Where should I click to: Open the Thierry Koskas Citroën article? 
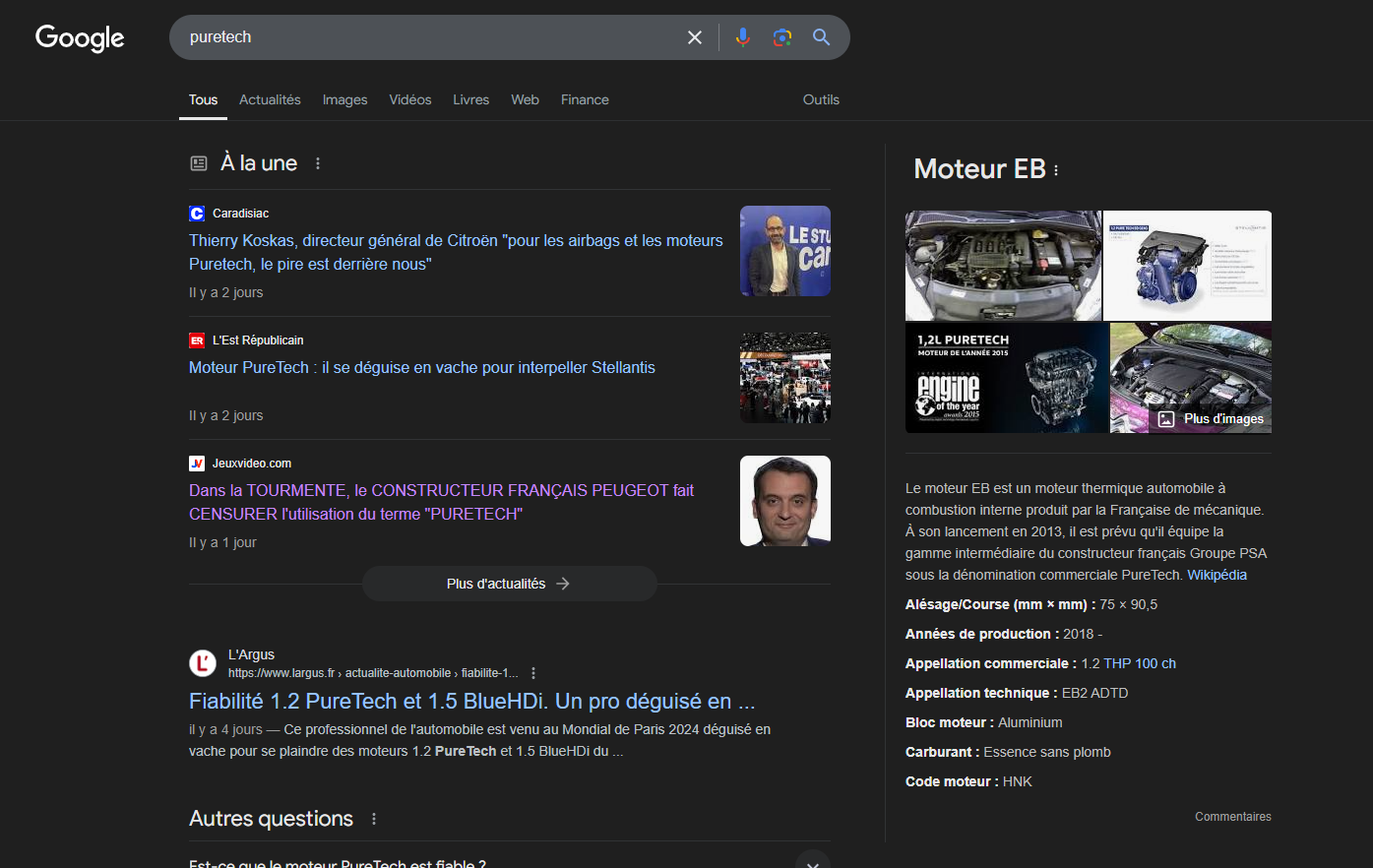pyautogui.click(x=456, y=252)
